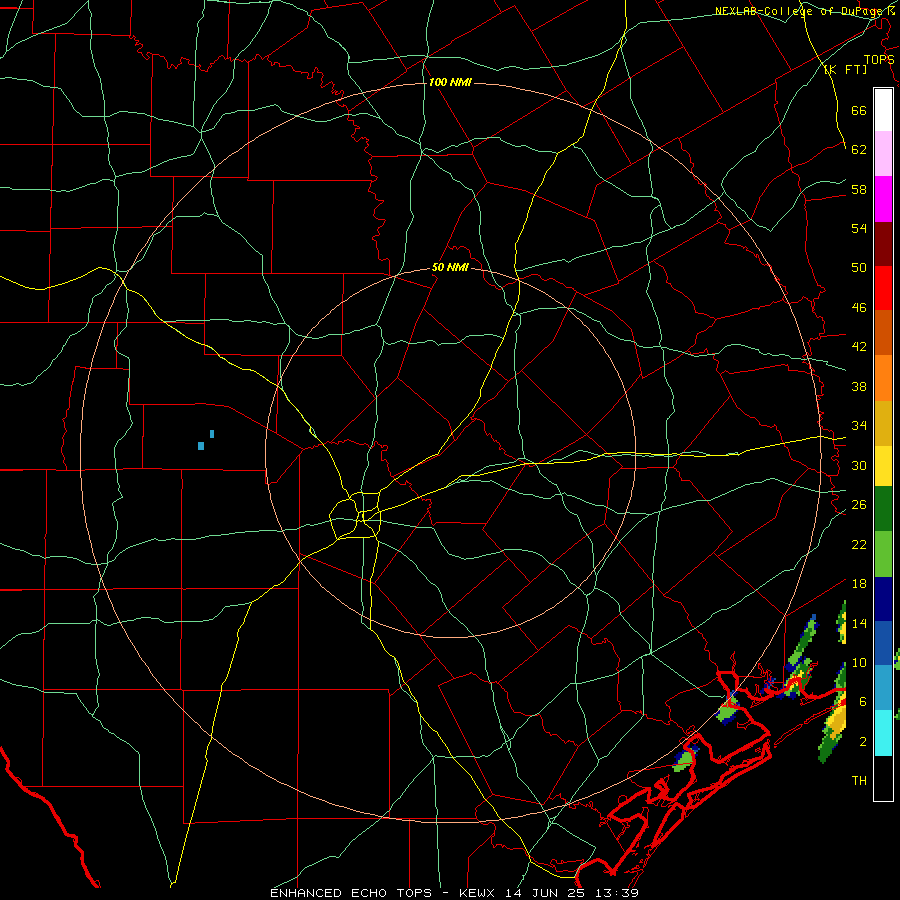The height and width of the screenshot is (900, 900).
Task: Click the light pink legend swatch
Action: point(883,154)
